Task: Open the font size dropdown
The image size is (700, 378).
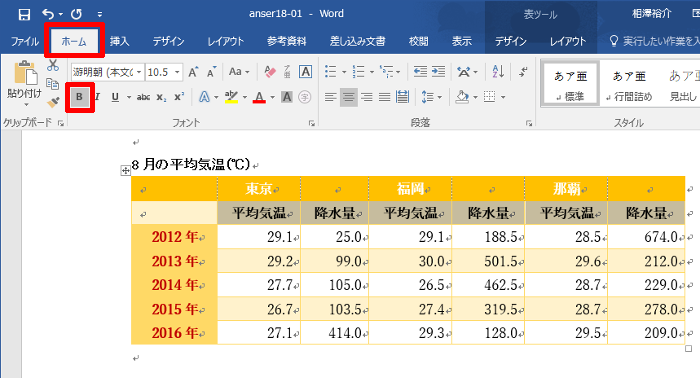Action: pyautogui.click(x=177, y=72)
